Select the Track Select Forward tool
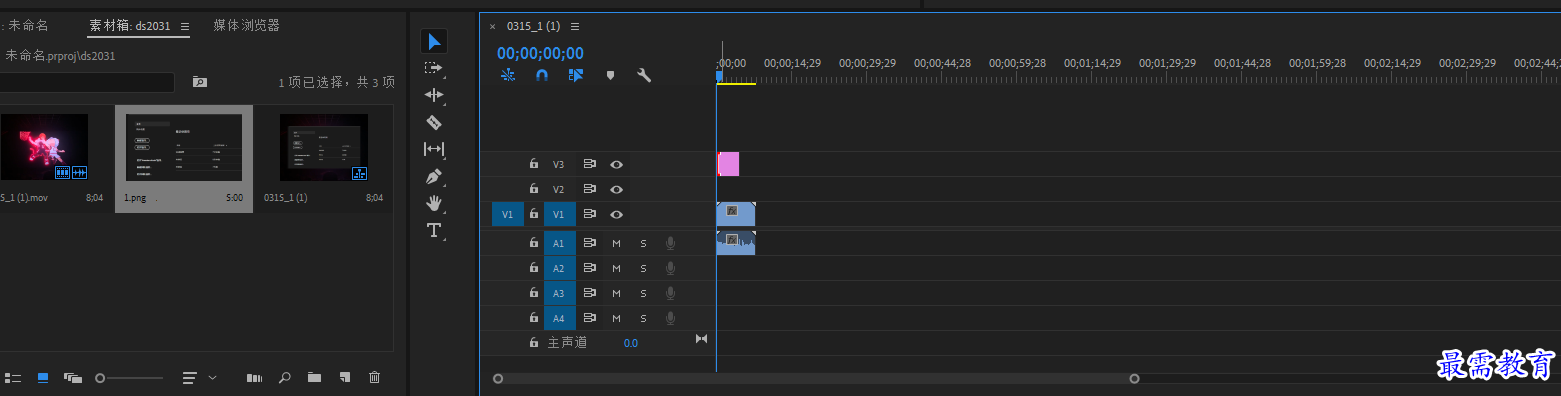Viewport: 1561px width, 396px height. click(x=434, y=68)
